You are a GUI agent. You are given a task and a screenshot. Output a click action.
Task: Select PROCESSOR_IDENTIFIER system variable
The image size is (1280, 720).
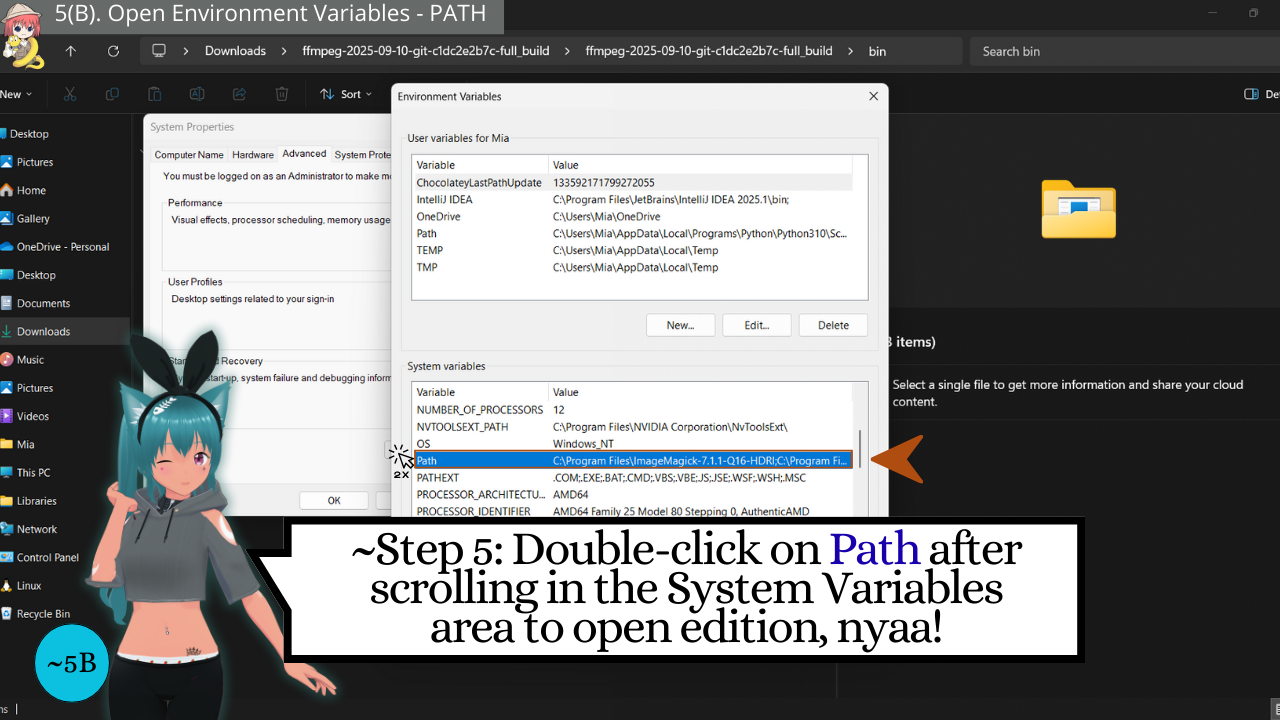[x=632, y=511]
